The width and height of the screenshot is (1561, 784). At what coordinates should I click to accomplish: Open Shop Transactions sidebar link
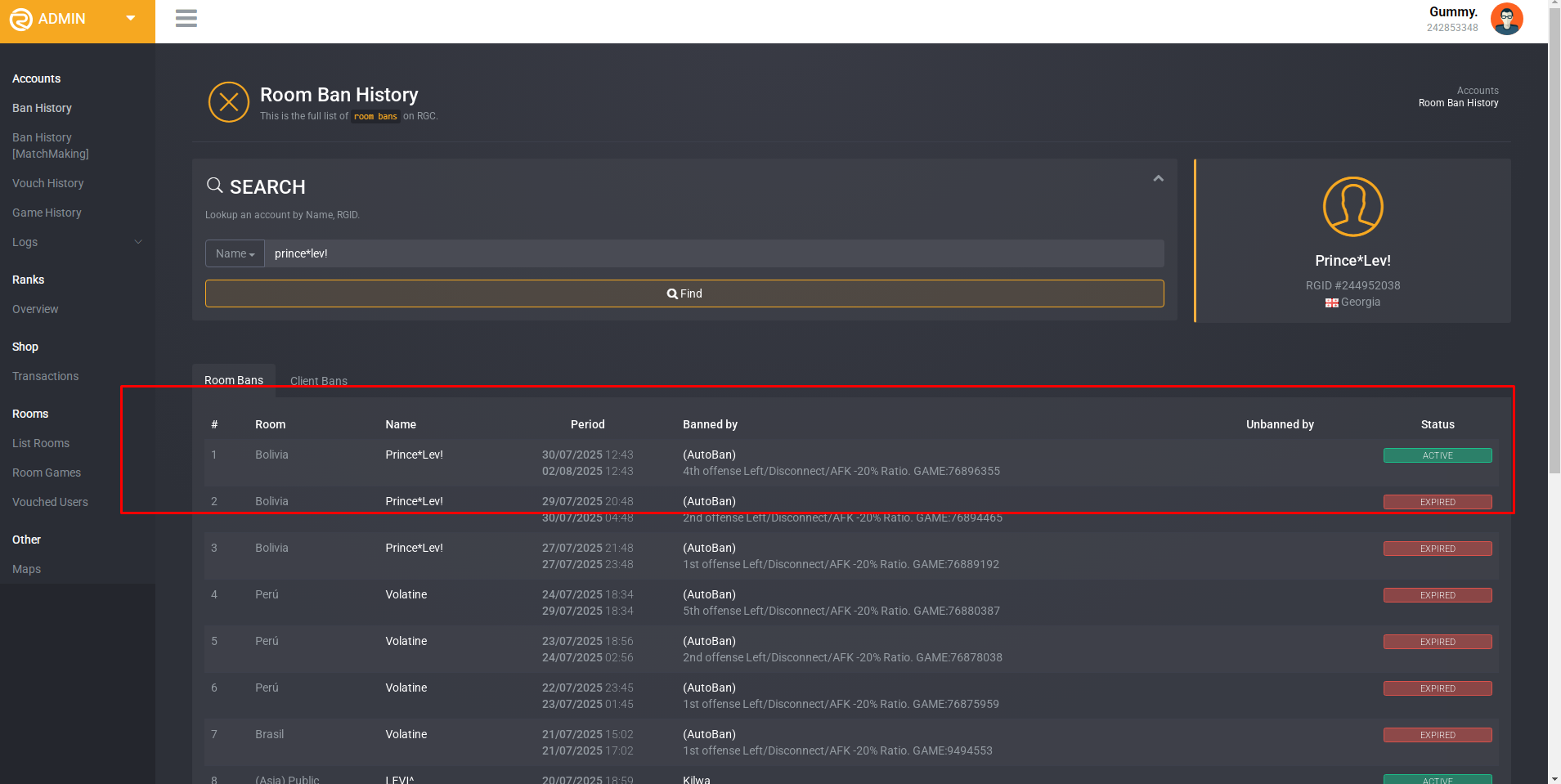pos(46,376)
